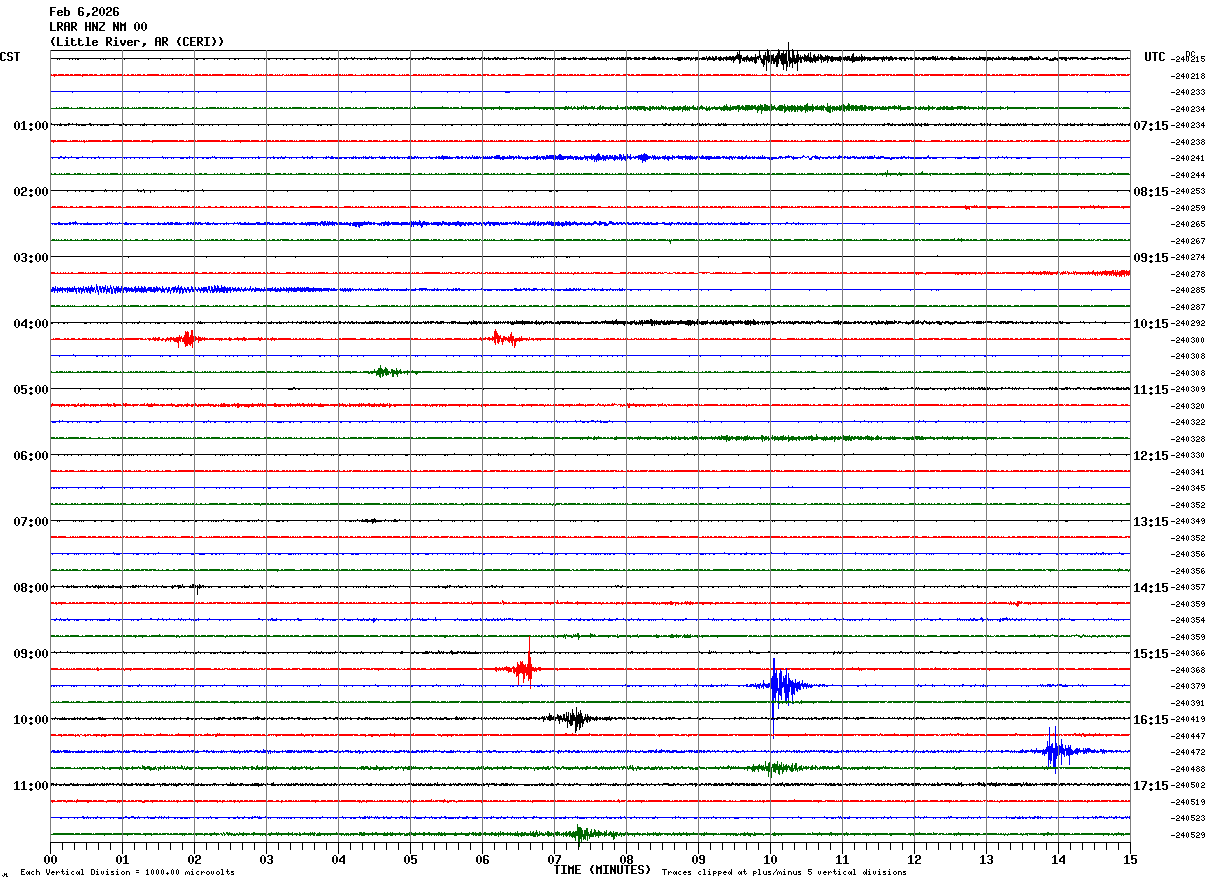The width and height of the screenshot is (1210, 886).
Task: Click the 16:15 UTC time label
Action: 1151,719
